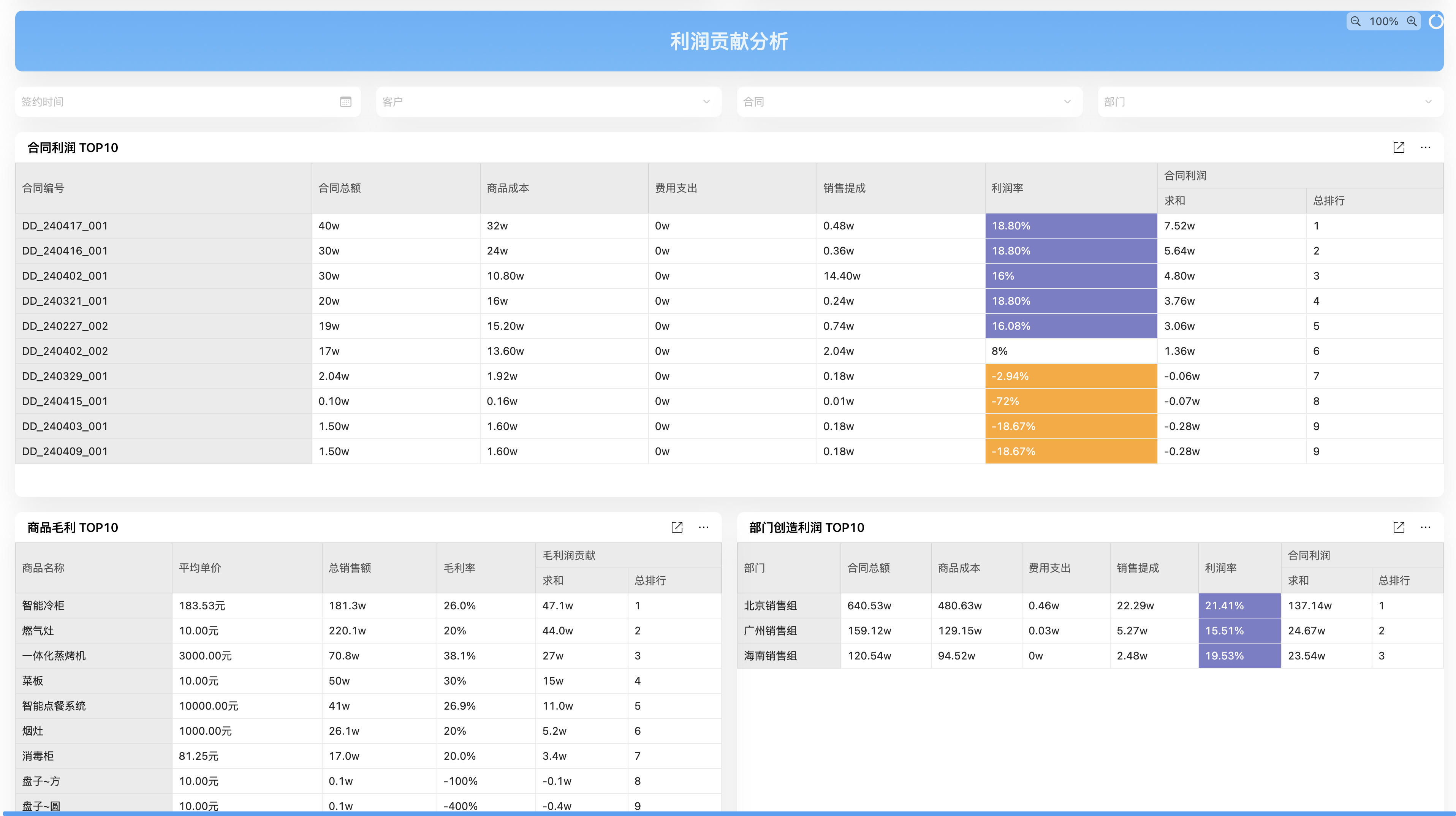Expand the 合同 dropdown filter

(x=910, y=102)
